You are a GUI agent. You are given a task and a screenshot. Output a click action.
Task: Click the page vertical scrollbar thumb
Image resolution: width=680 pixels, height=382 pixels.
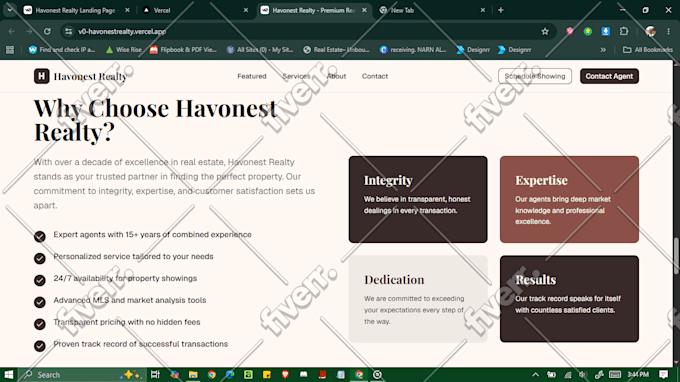click(677, 256)
